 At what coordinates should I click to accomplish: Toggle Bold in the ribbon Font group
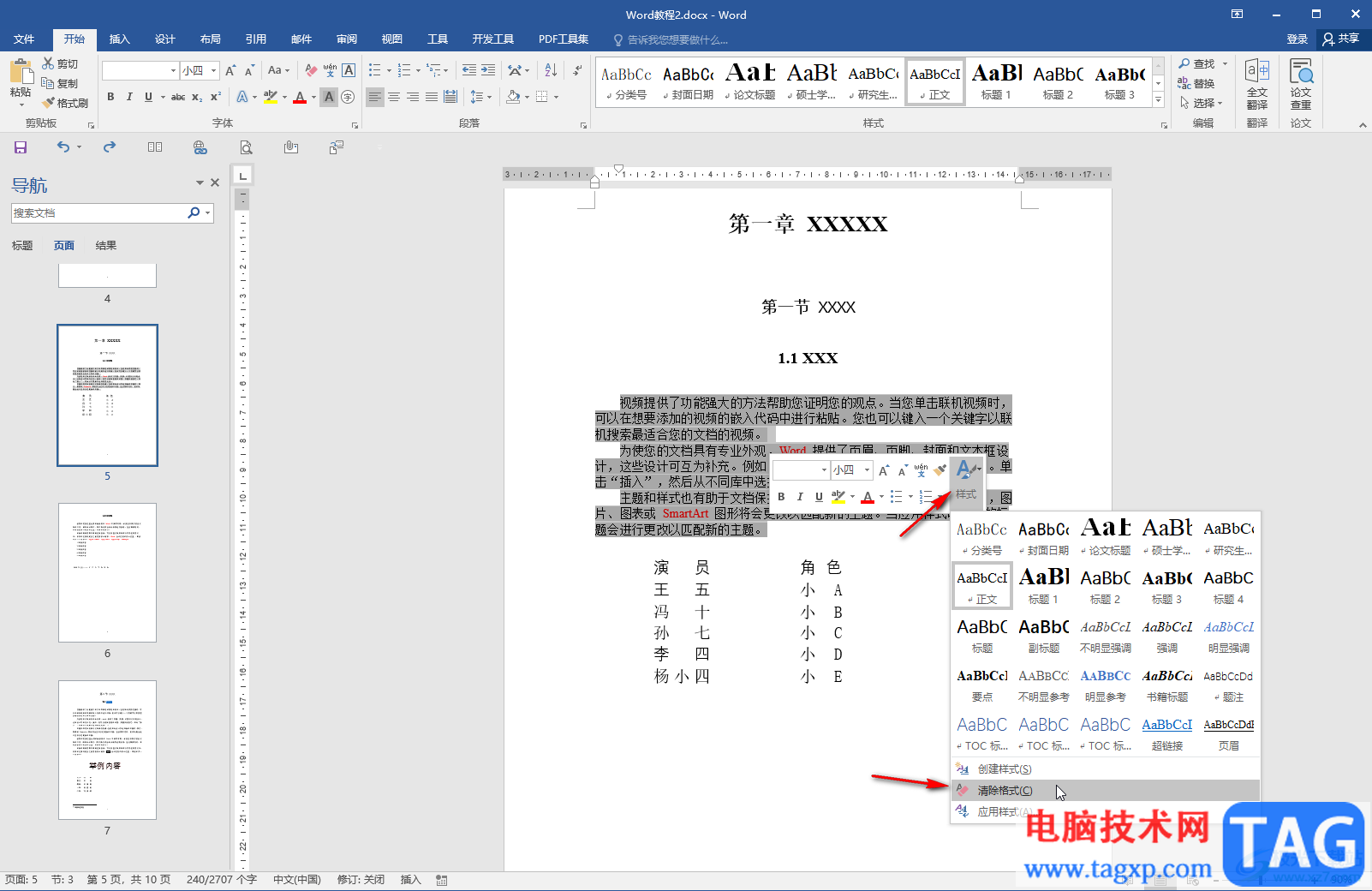[110, 97]
